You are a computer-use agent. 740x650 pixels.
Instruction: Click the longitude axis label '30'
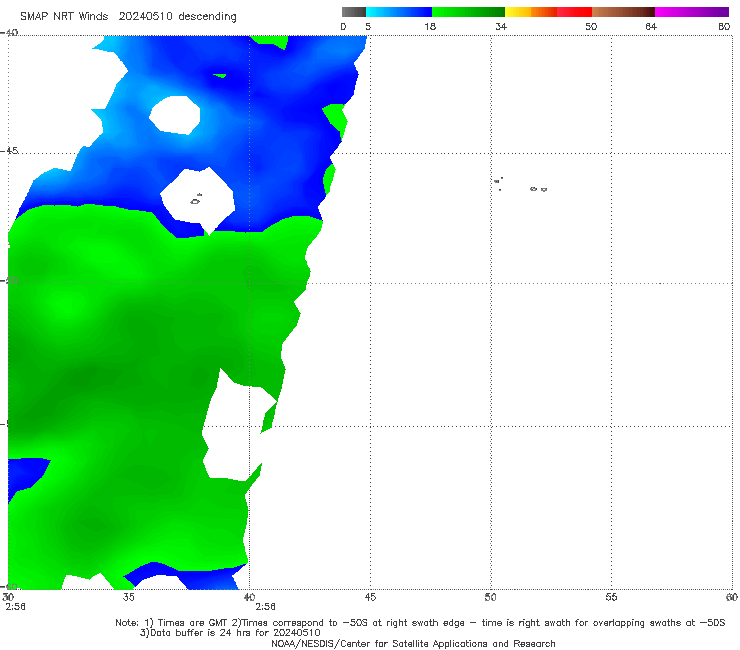[x=8, y=597]
